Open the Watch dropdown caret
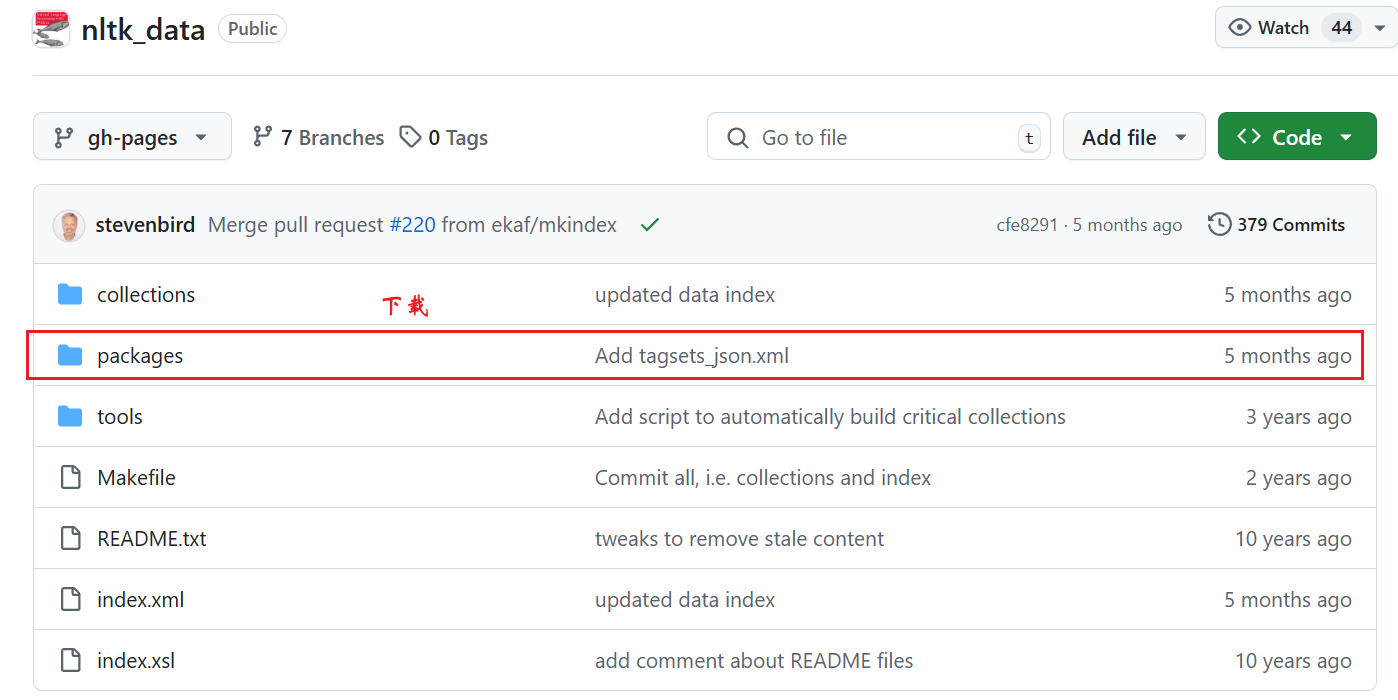 [1380, 28]
